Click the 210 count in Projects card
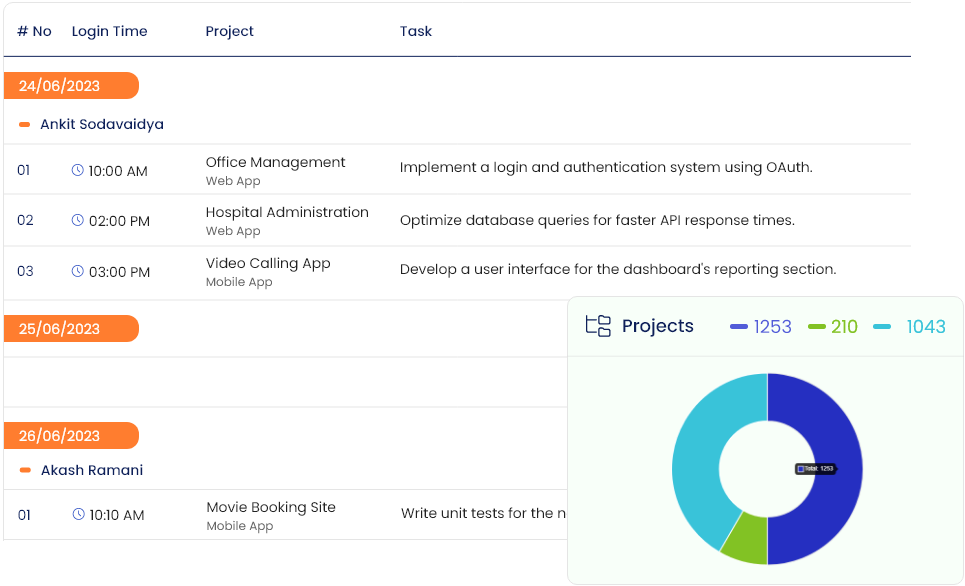 (844, 327)
